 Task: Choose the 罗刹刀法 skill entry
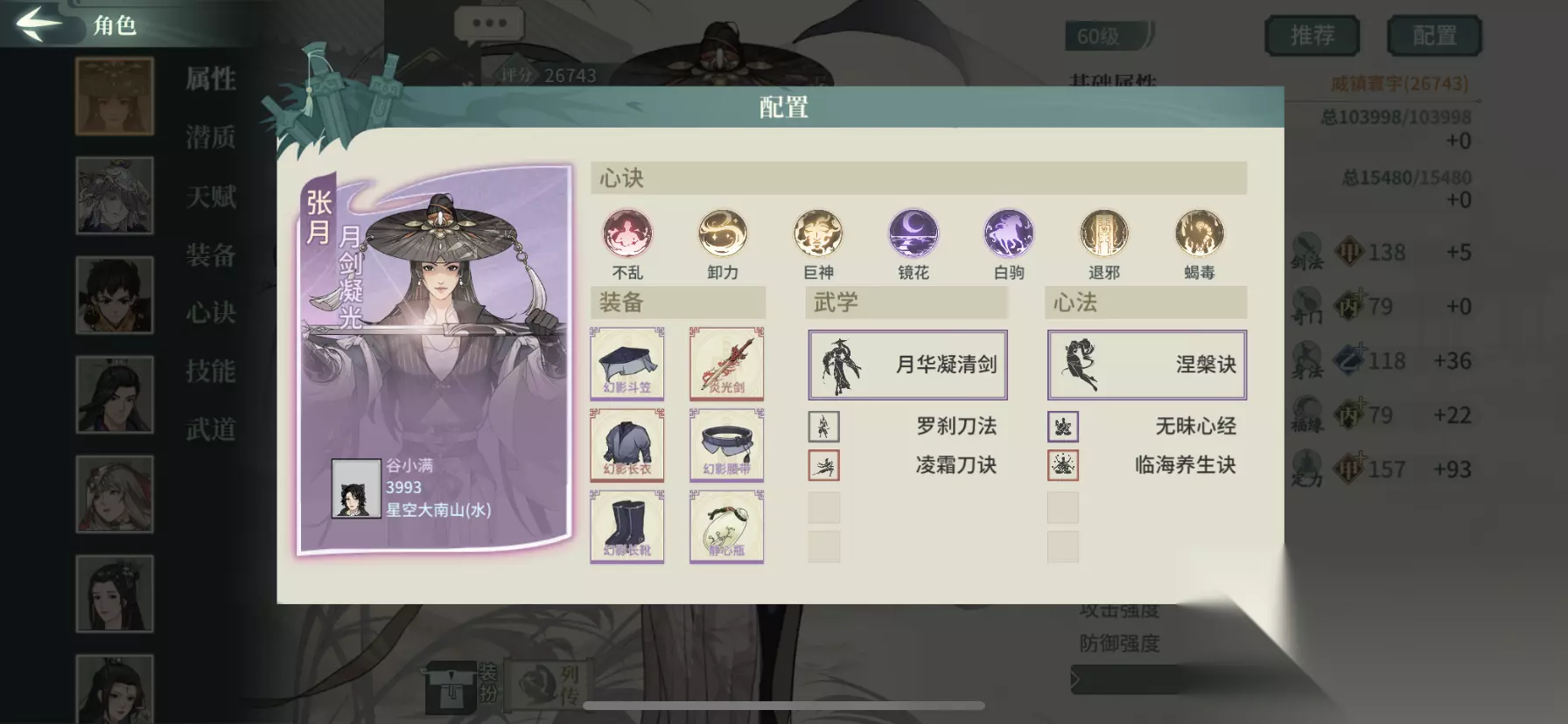(x=907, y=426)
